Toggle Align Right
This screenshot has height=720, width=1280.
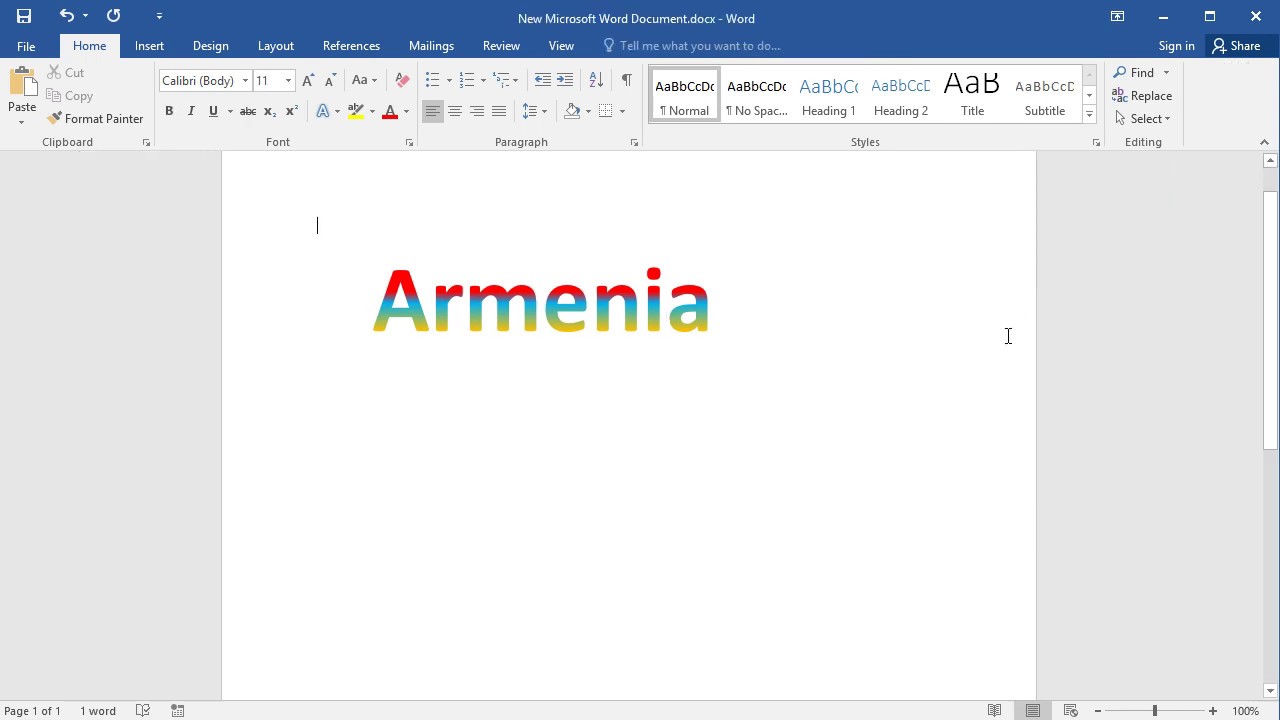coord(477,111)
